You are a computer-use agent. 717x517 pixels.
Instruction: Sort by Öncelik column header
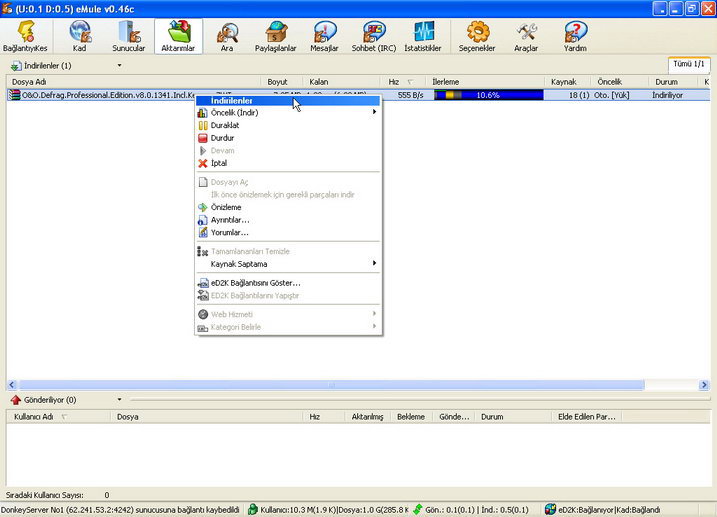620,82
